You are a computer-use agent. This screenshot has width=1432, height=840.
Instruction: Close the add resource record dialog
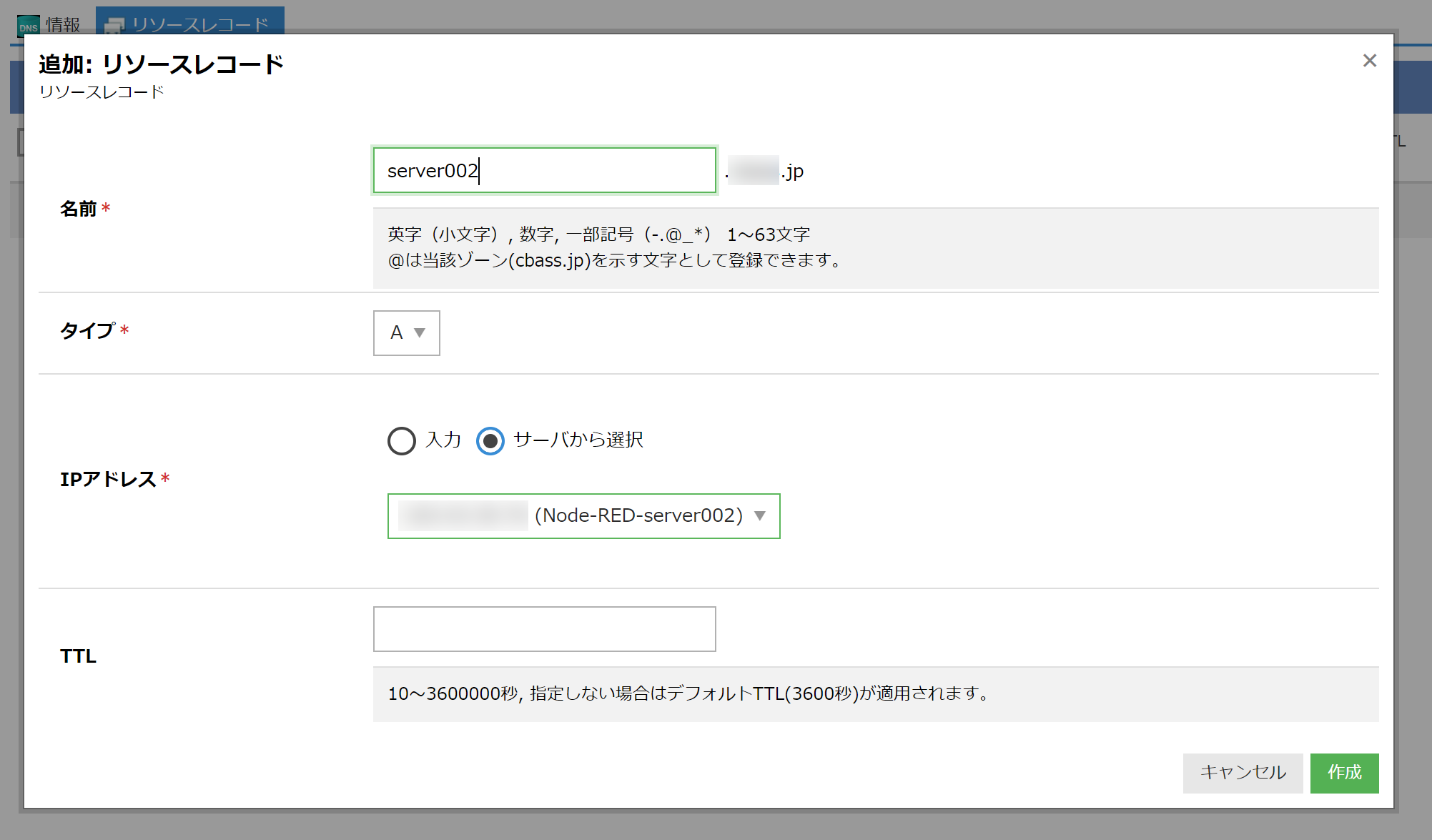[1369, 61]
